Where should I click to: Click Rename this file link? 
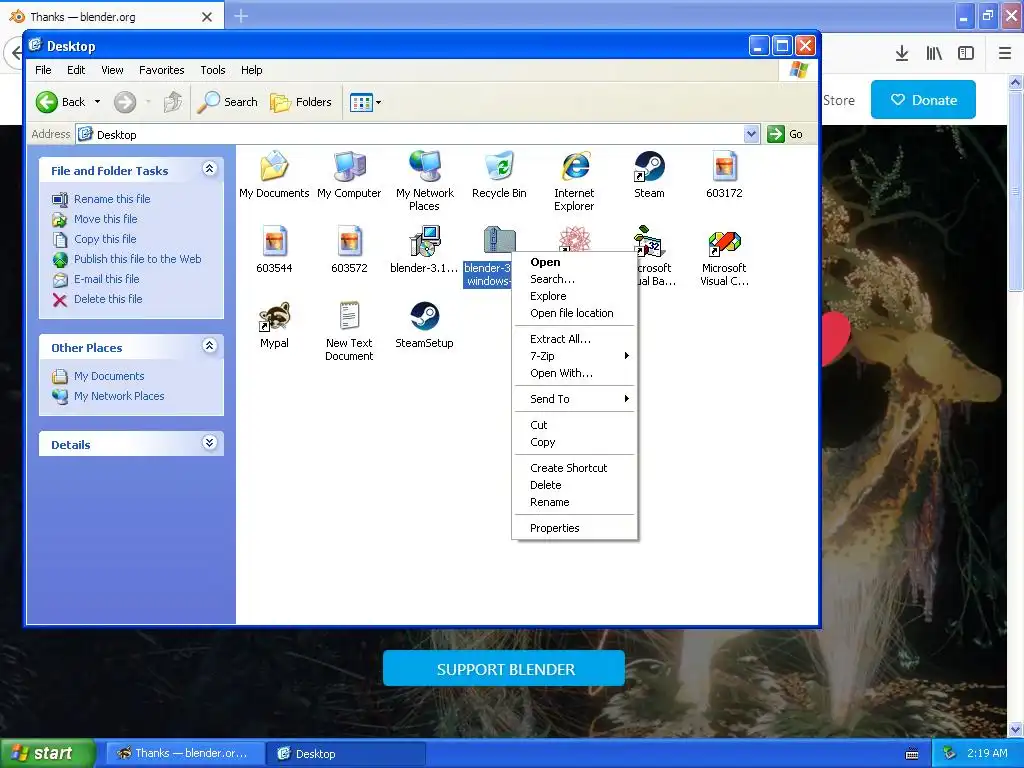(112, 199)
